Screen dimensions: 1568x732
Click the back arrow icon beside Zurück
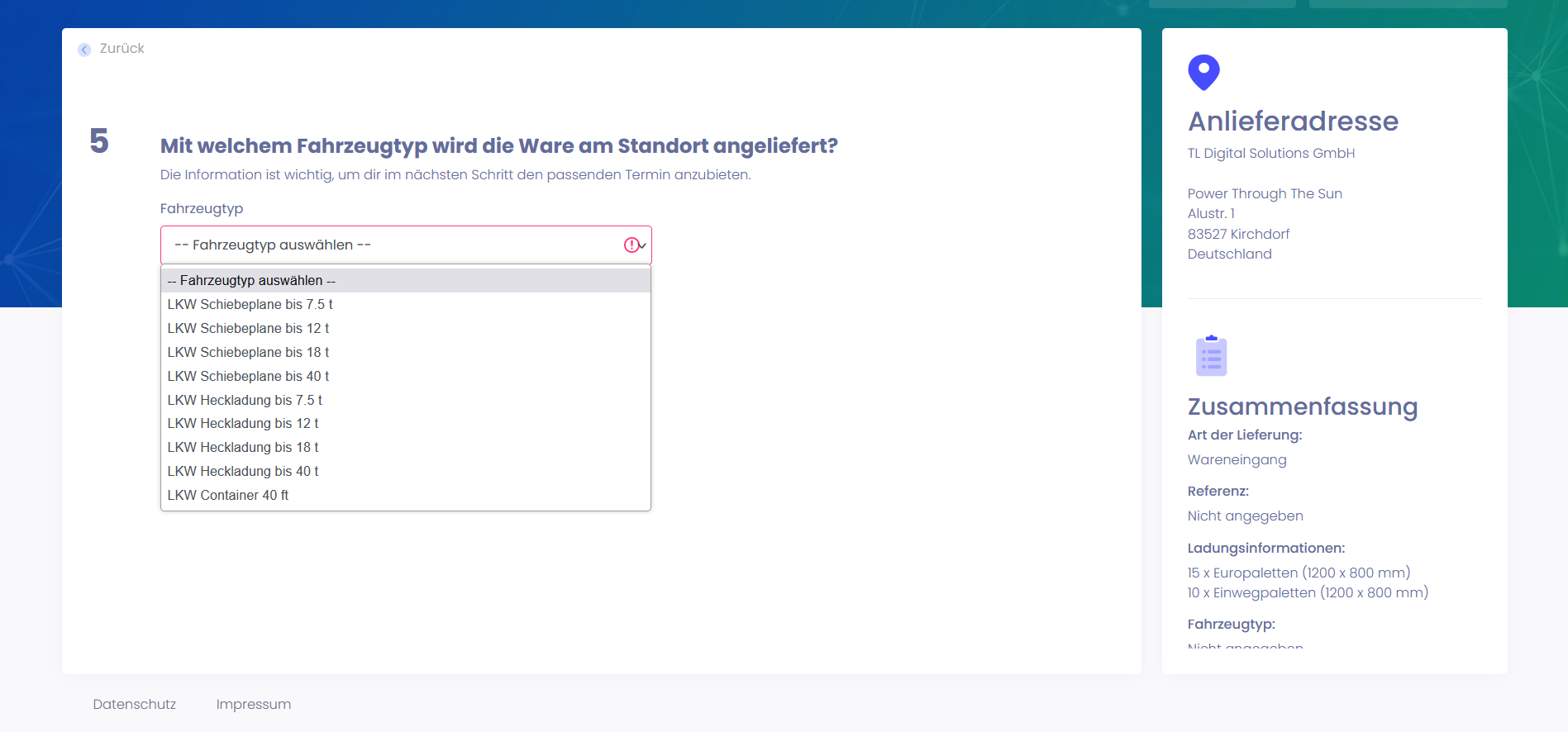84,50
